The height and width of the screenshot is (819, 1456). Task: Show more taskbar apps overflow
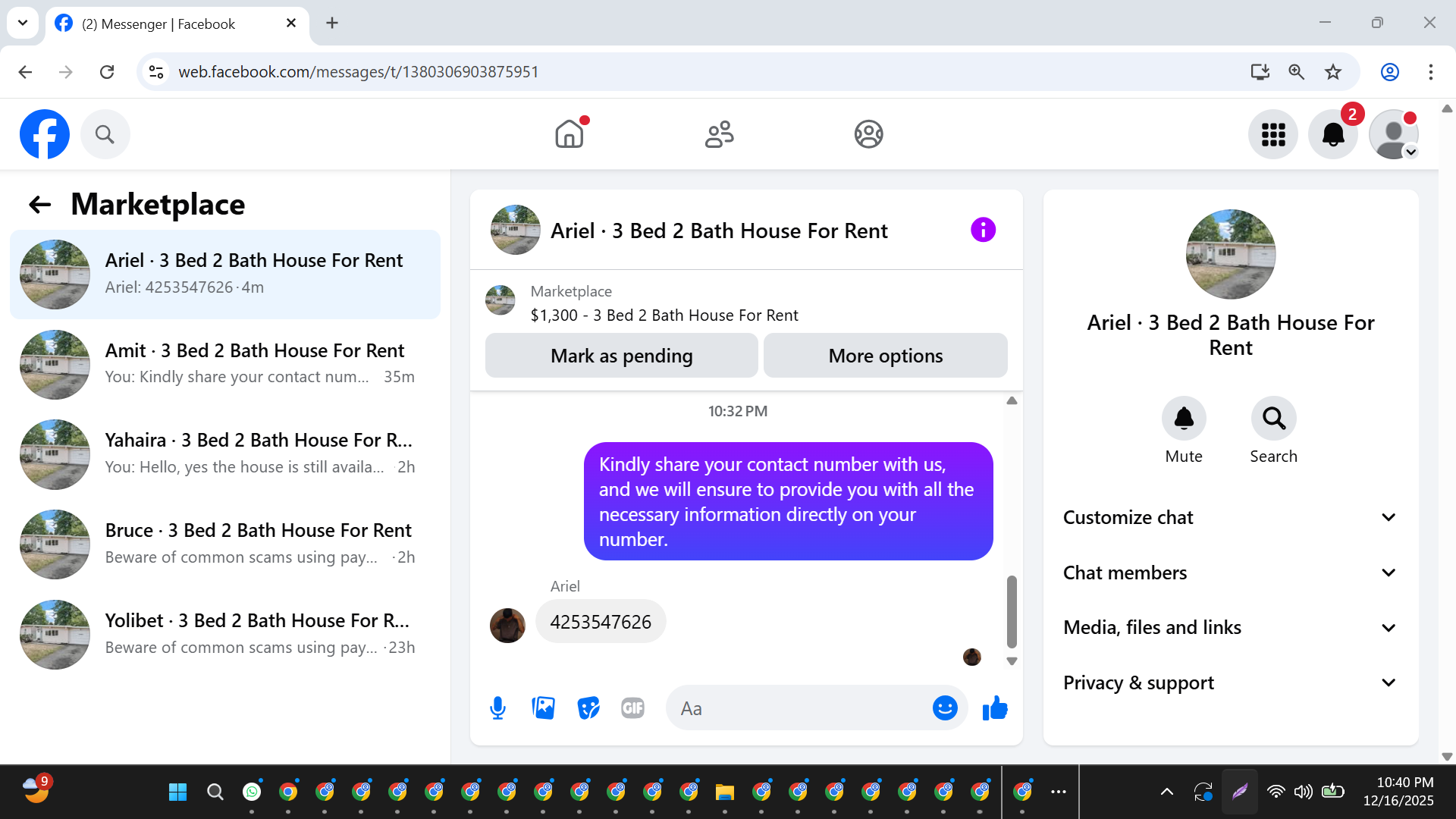(1059, 792)
